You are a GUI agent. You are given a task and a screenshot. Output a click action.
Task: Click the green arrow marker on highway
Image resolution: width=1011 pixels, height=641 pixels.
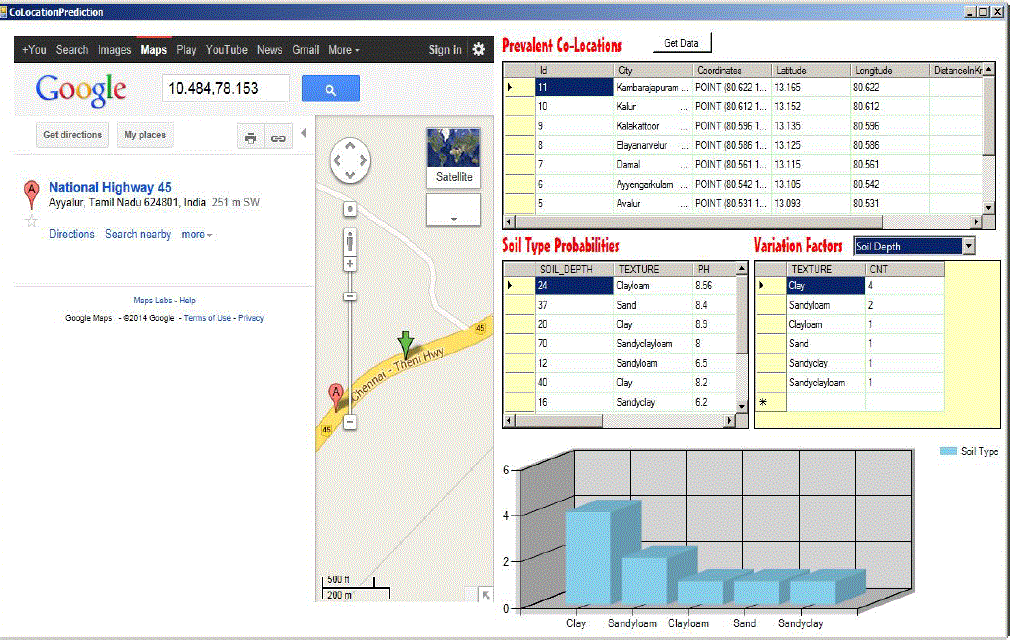click(405, 343)
